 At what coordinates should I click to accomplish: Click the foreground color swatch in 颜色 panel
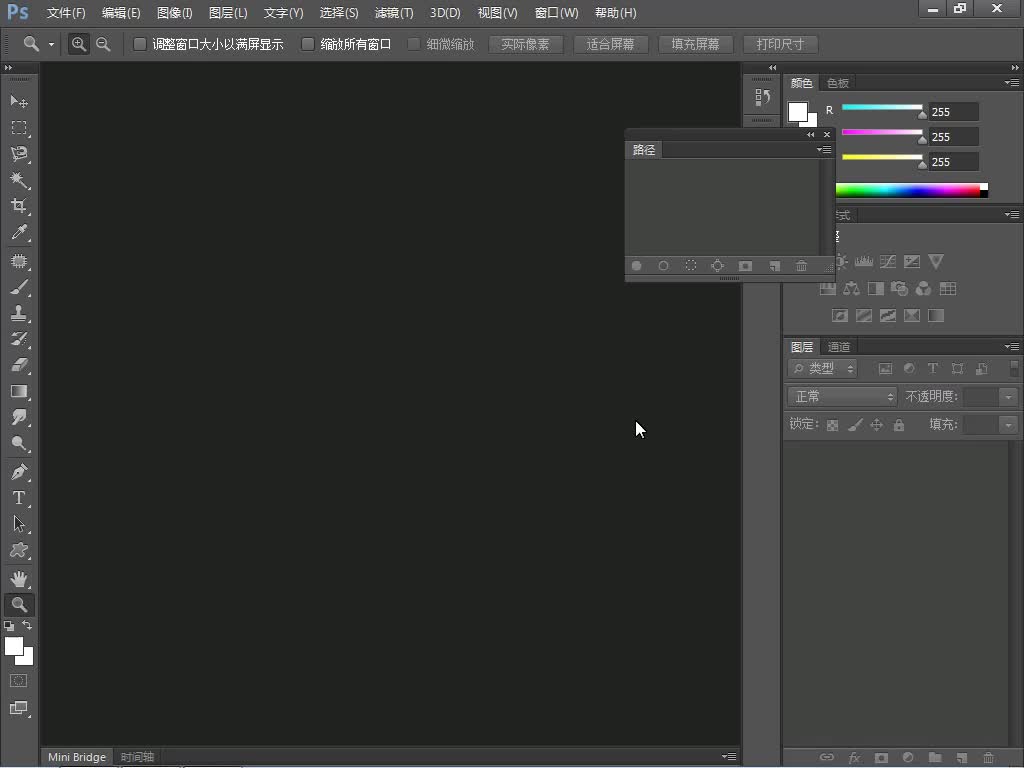coord(797,112)
